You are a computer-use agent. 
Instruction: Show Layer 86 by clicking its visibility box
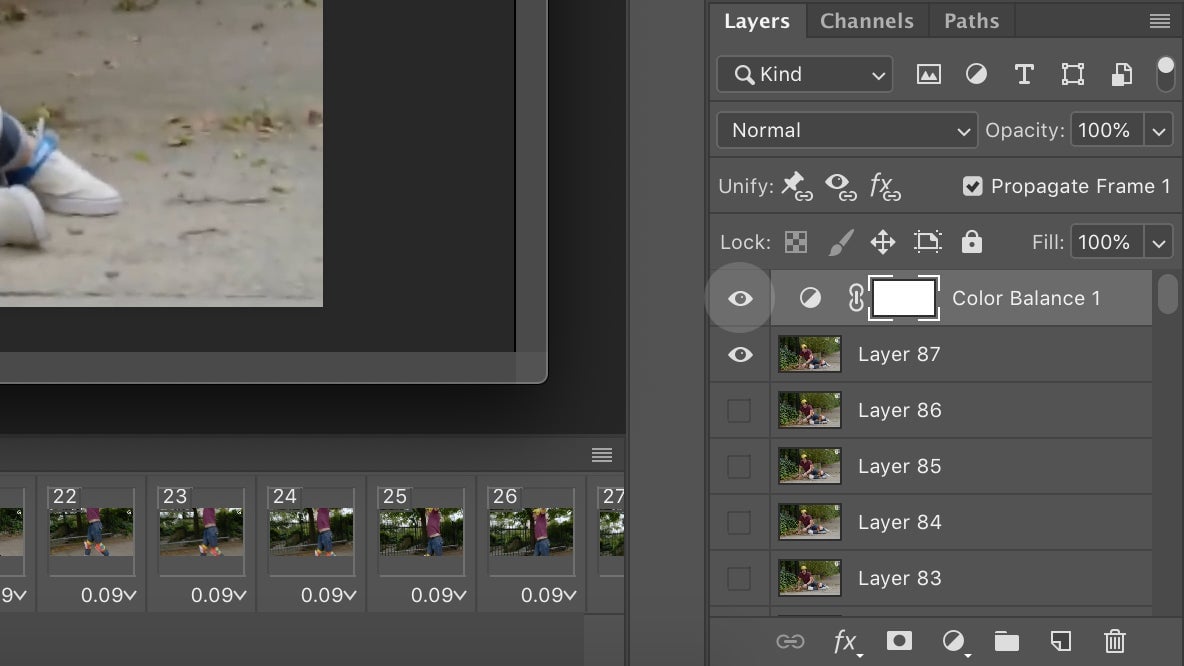click(739, 410)
